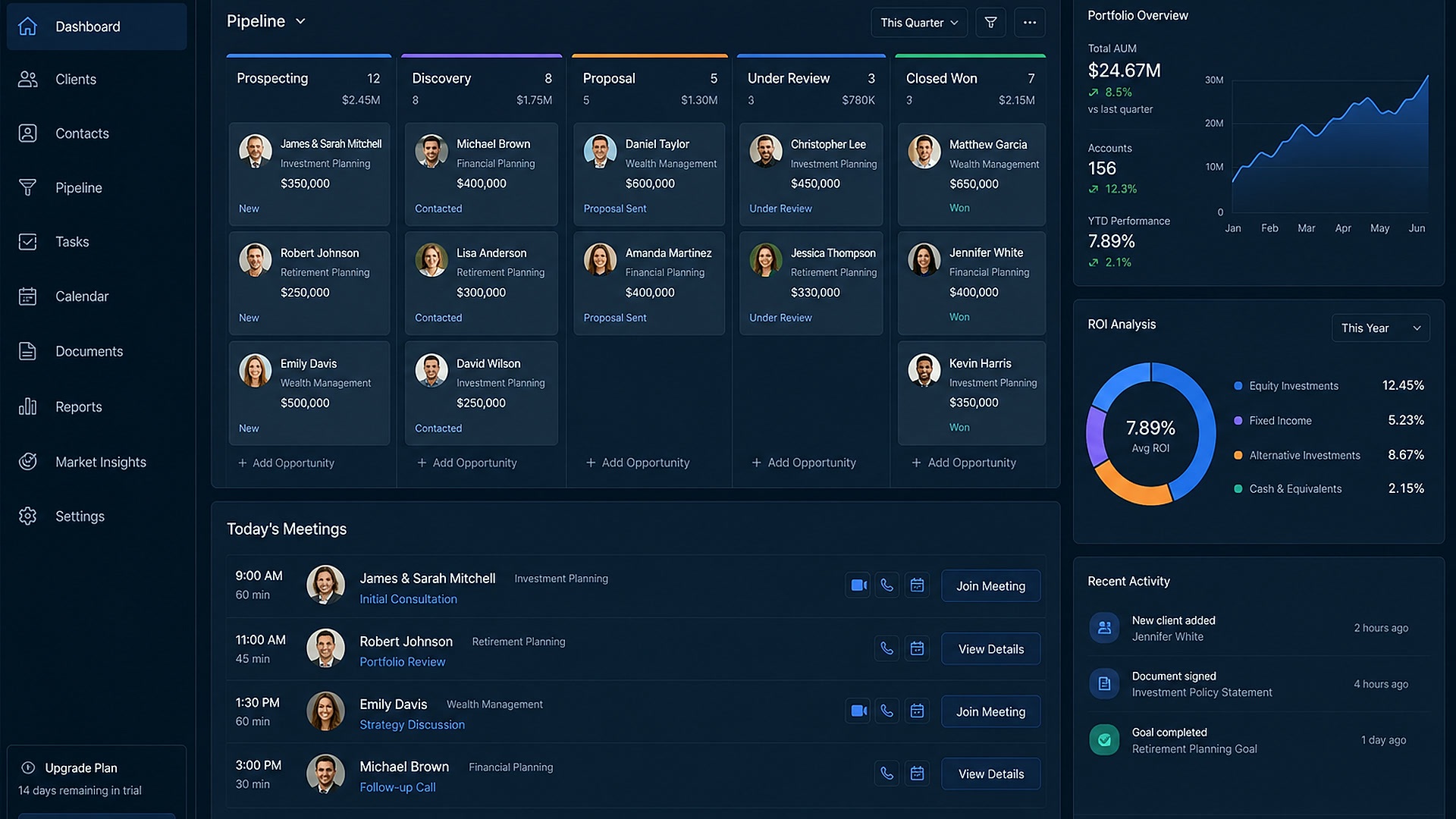
Task: Click the Equity Investments blue legend dot
Action: [1238, 386]
